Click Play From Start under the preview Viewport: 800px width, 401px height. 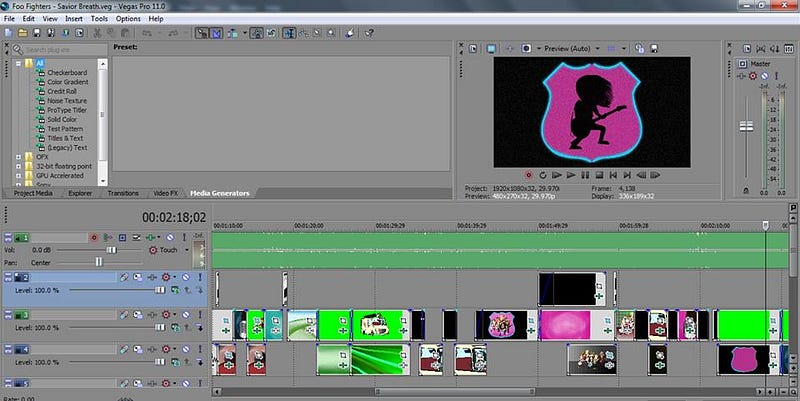[x=557, y=175]
